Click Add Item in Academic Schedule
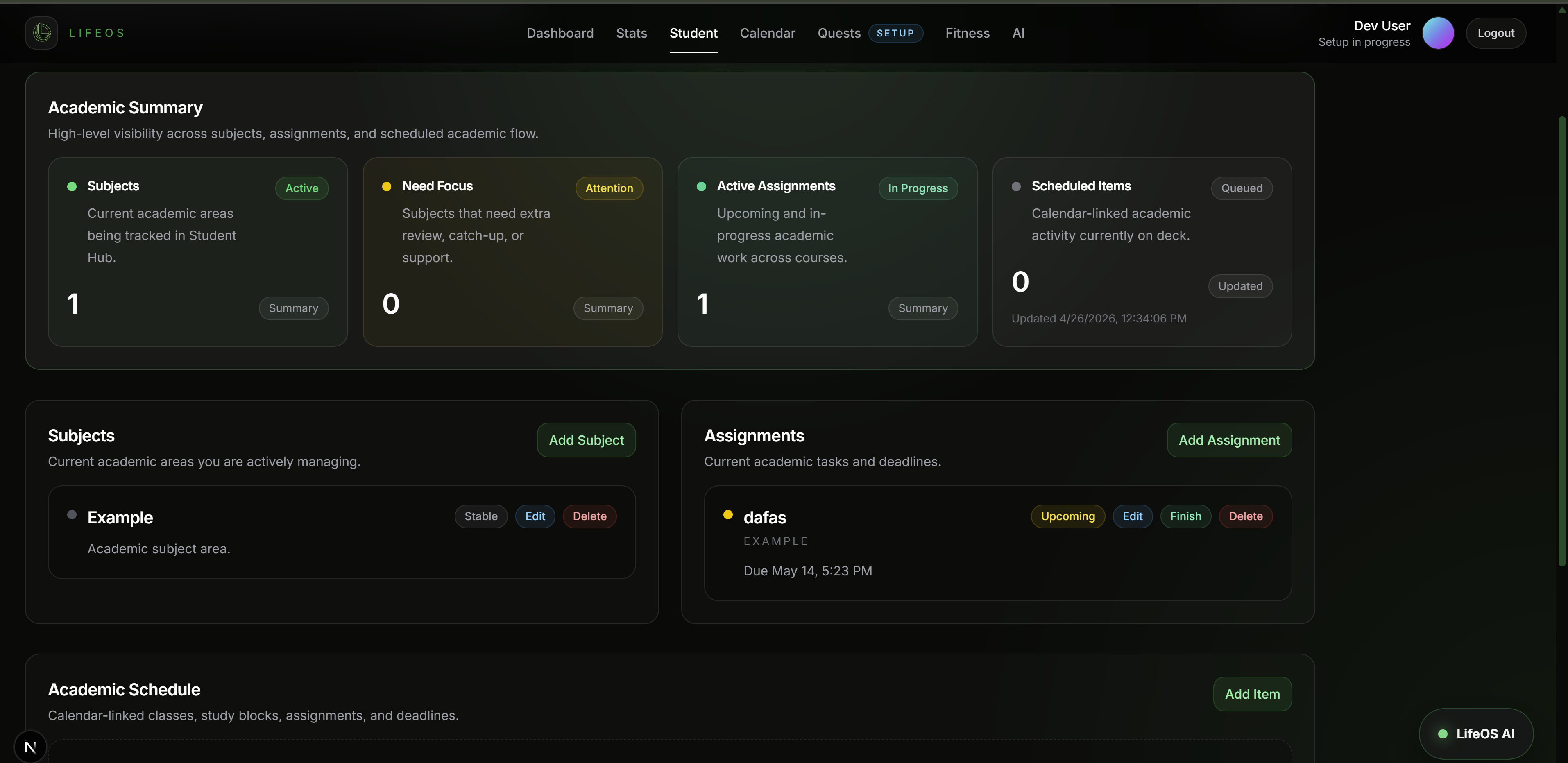 1252,694
